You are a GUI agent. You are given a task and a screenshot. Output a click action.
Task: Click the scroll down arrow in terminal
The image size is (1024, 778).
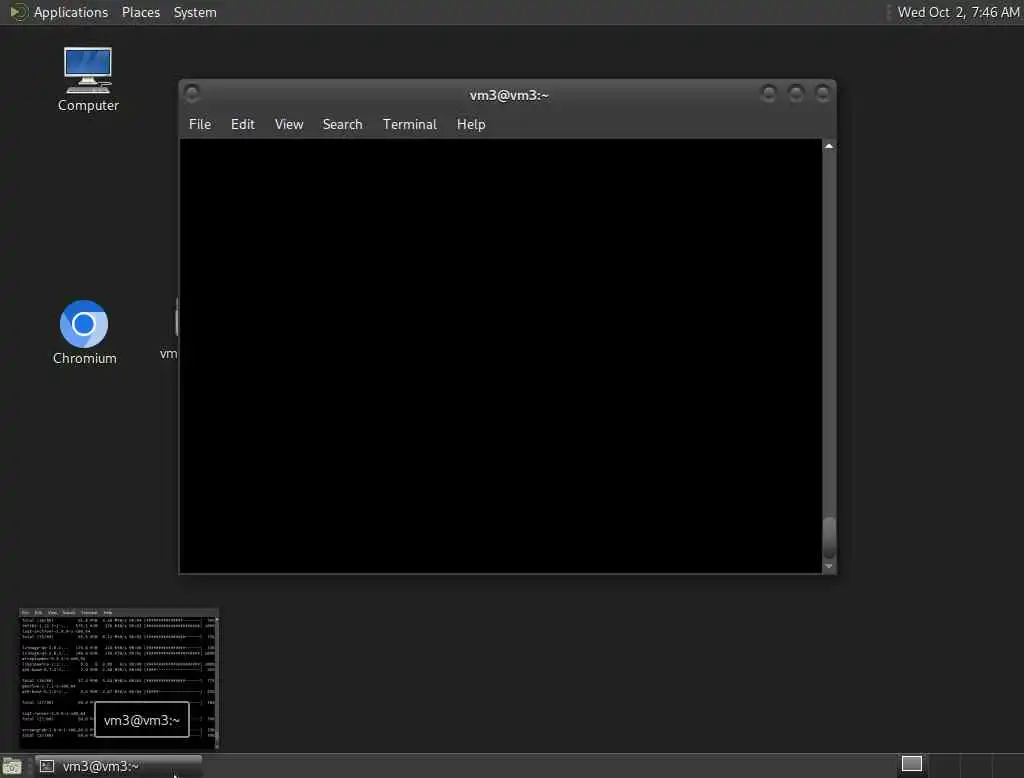[x=829, y=566]
